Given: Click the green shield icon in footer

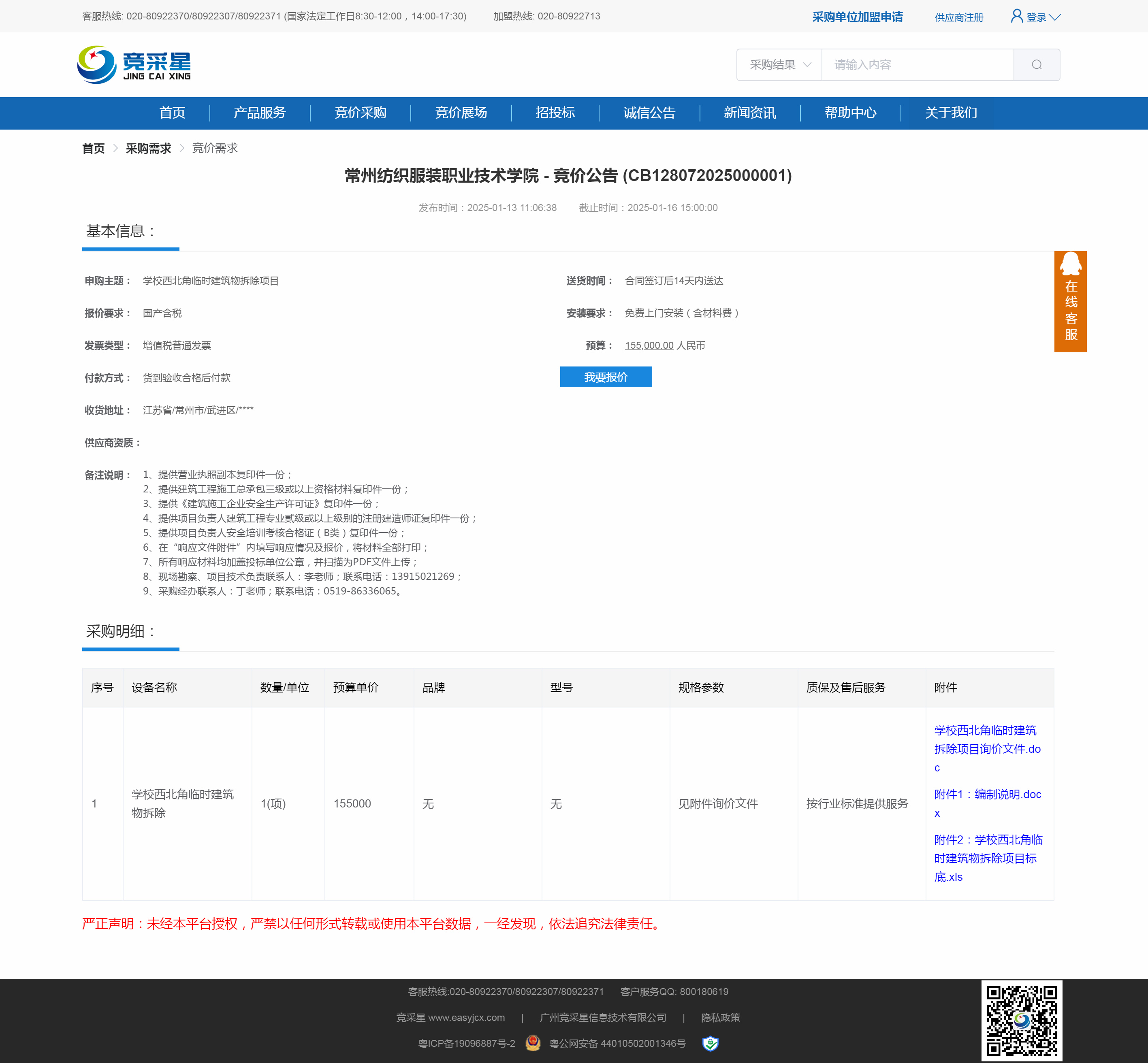Looking at the screenshot, I should (x=711, y=1043).
